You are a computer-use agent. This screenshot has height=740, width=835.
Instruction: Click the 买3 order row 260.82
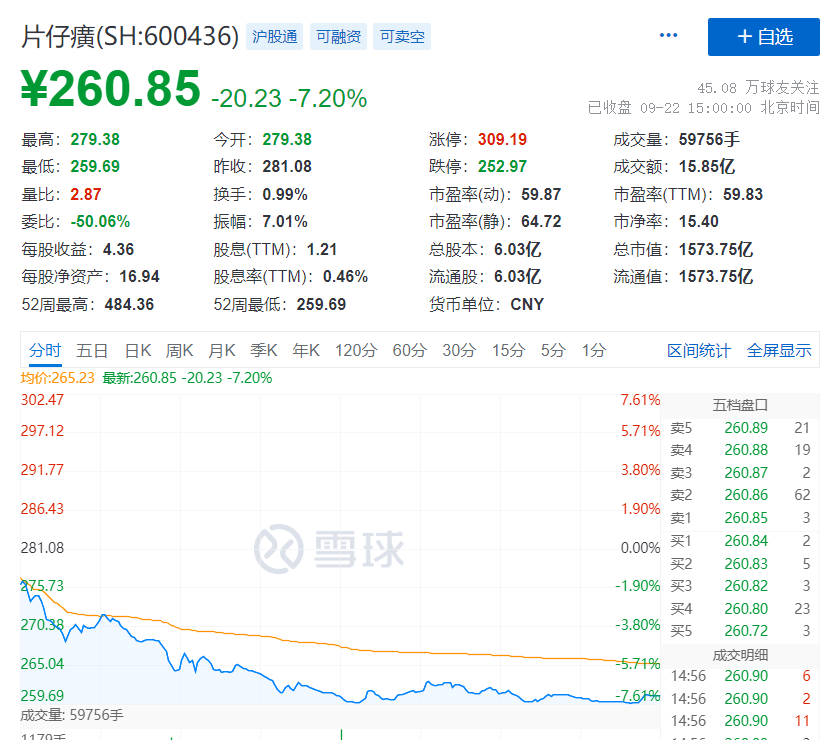click(x=740, y=586)
